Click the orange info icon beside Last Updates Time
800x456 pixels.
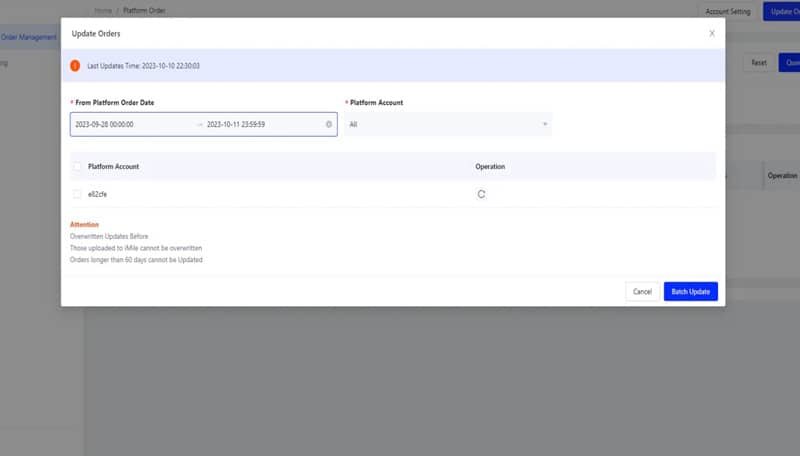[75, 66]
